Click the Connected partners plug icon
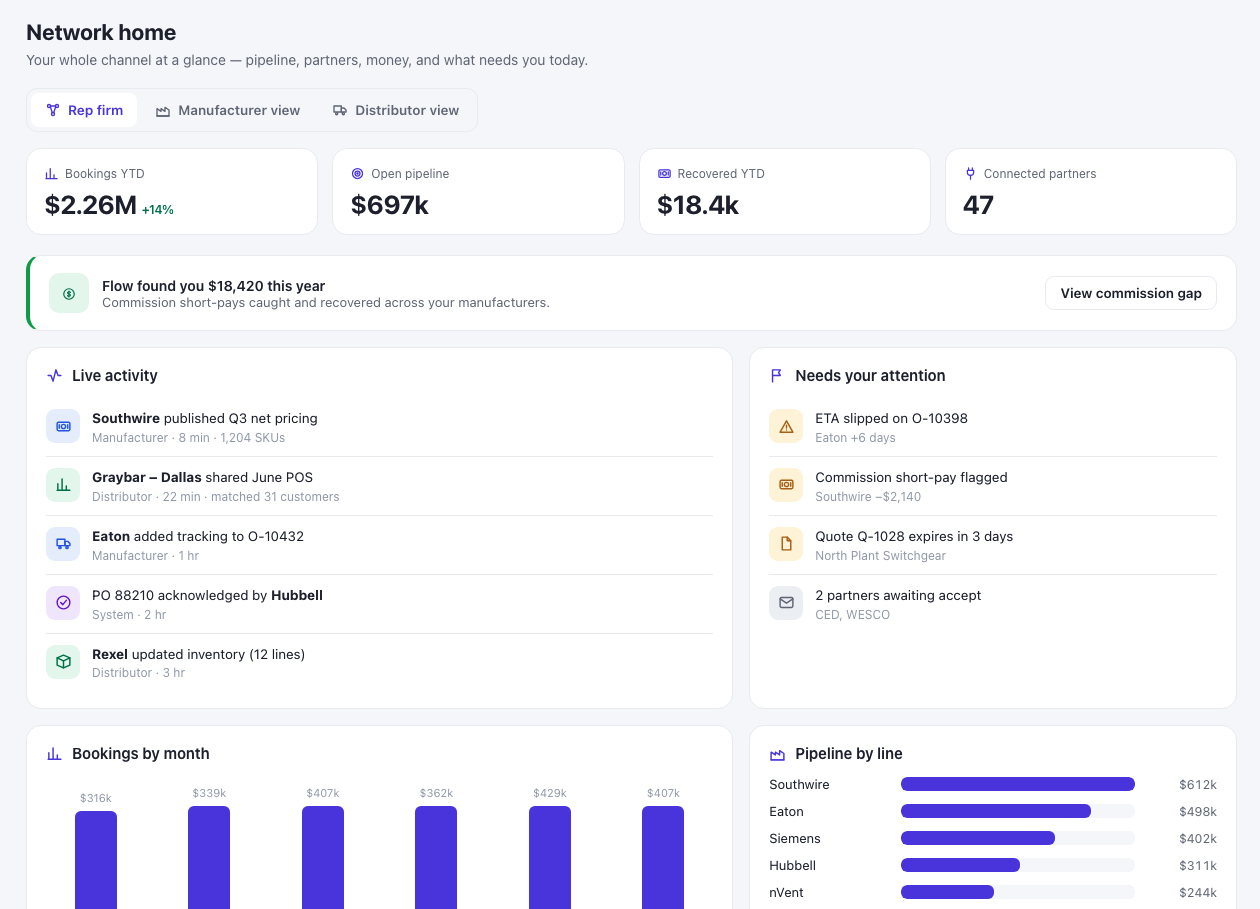Screen dimensions: 1260x909 (970, 174)
